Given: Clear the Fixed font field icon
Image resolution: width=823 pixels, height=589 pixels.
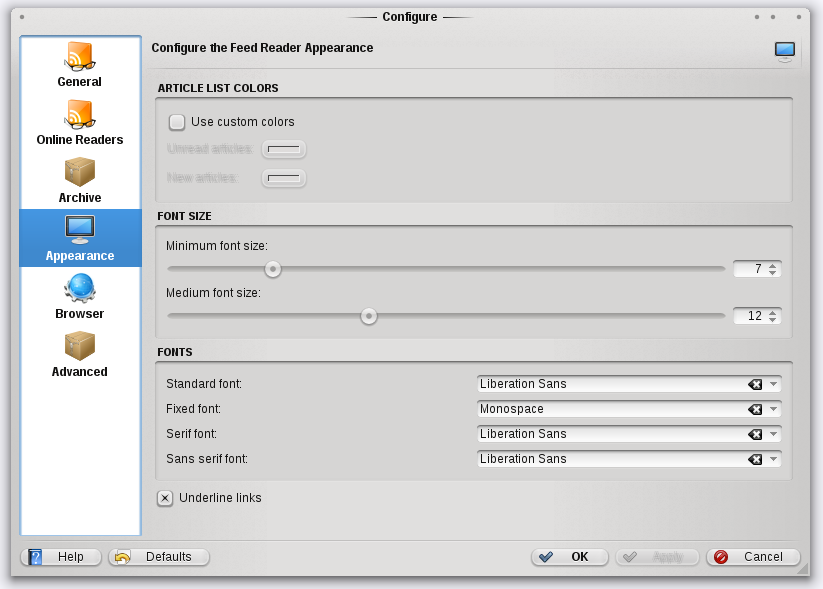Looking at the screenshot, I should [x=755, y=409].
